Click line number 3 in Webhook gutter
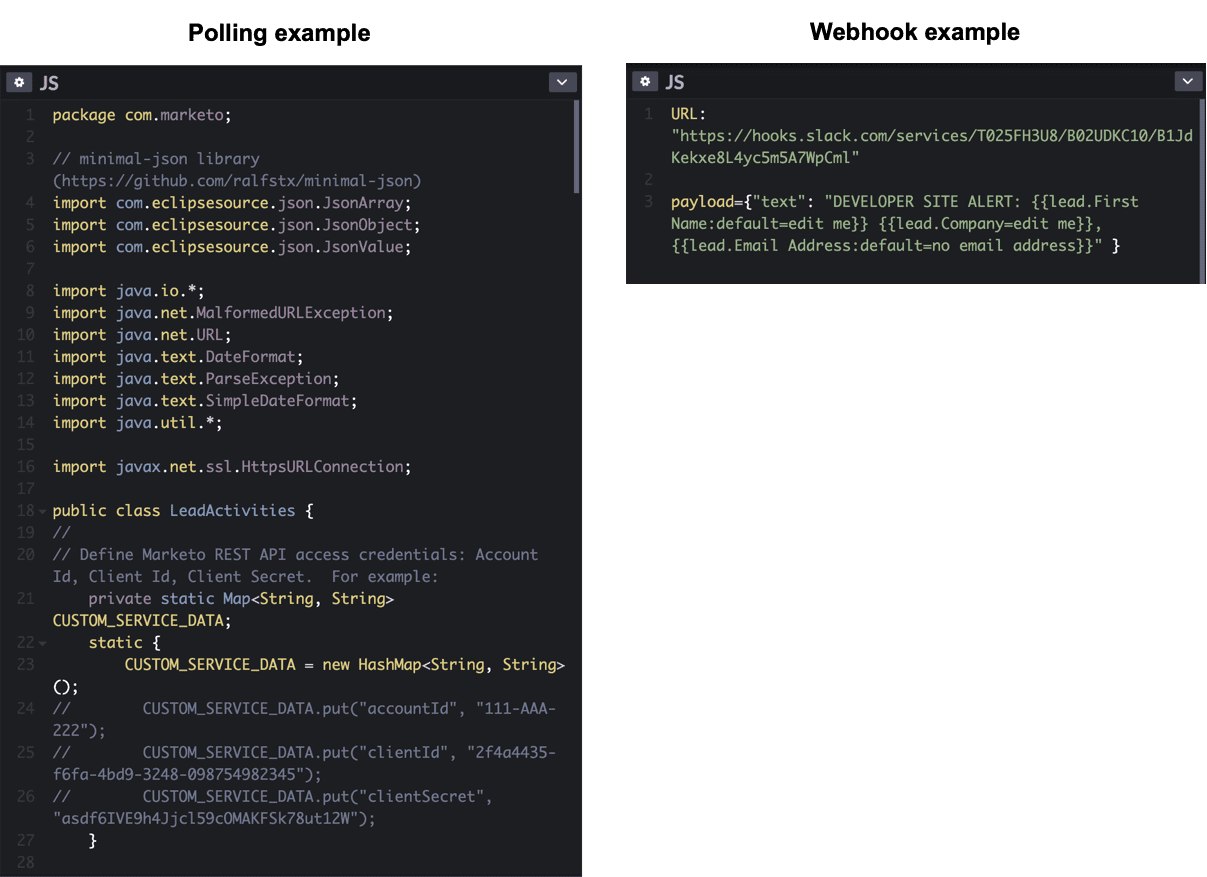The height and width of the screenshot is (877, 1207). 649,202
